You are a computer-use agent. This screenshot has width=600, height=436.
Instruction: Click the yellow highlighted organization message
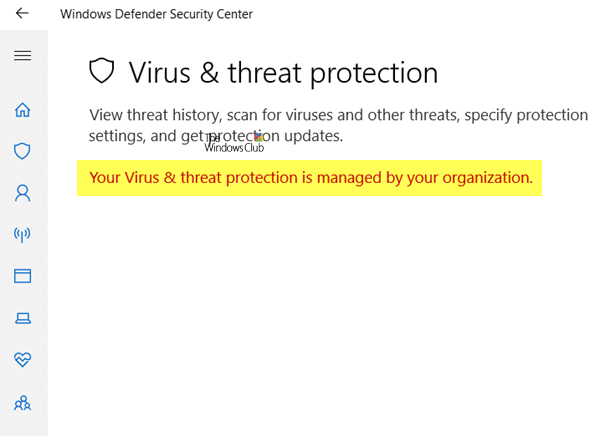coord(310,178)
